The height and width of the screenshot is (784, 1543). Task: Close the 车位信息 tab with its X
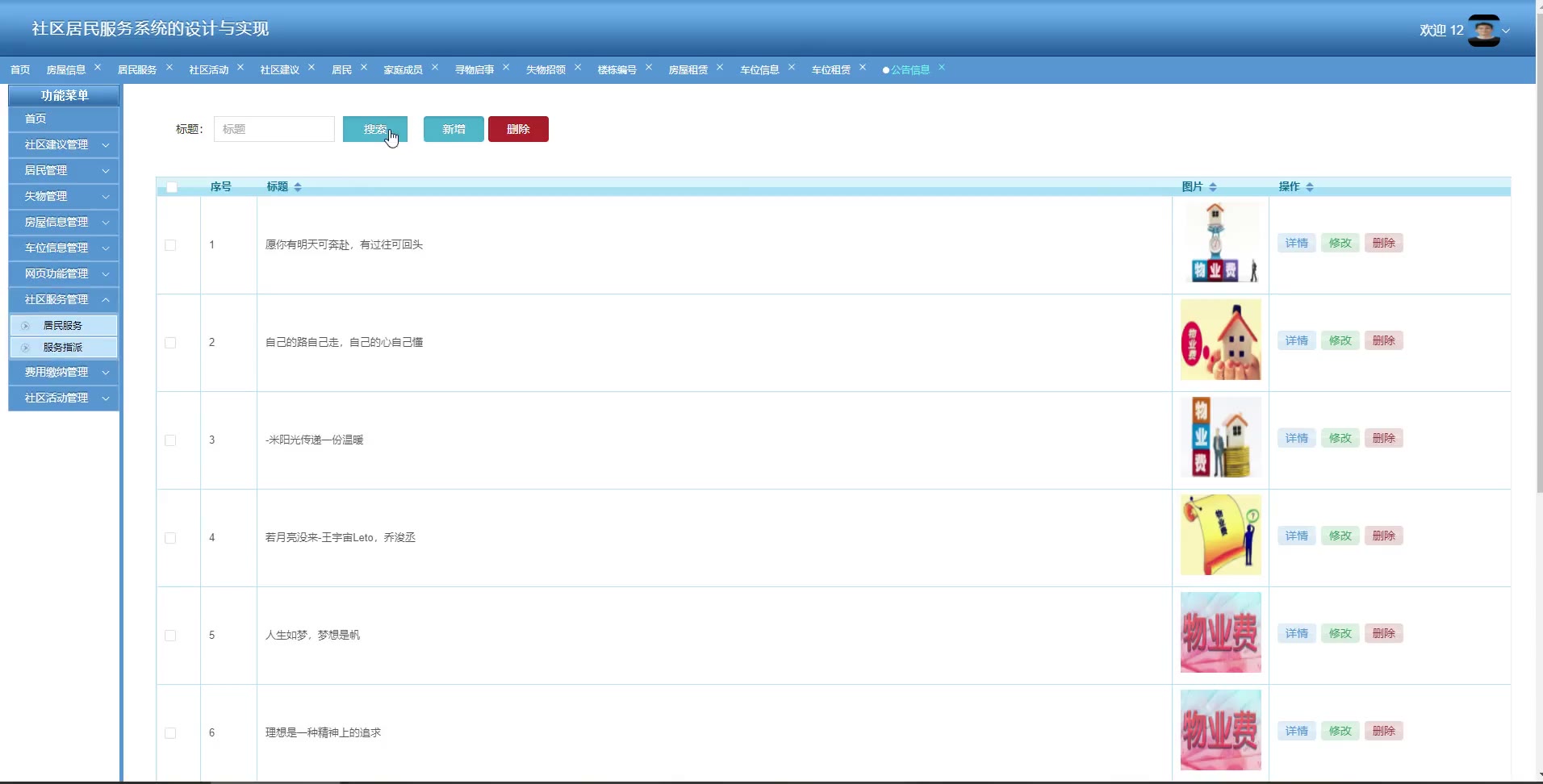pyautogui.click(x=792, y=68)
